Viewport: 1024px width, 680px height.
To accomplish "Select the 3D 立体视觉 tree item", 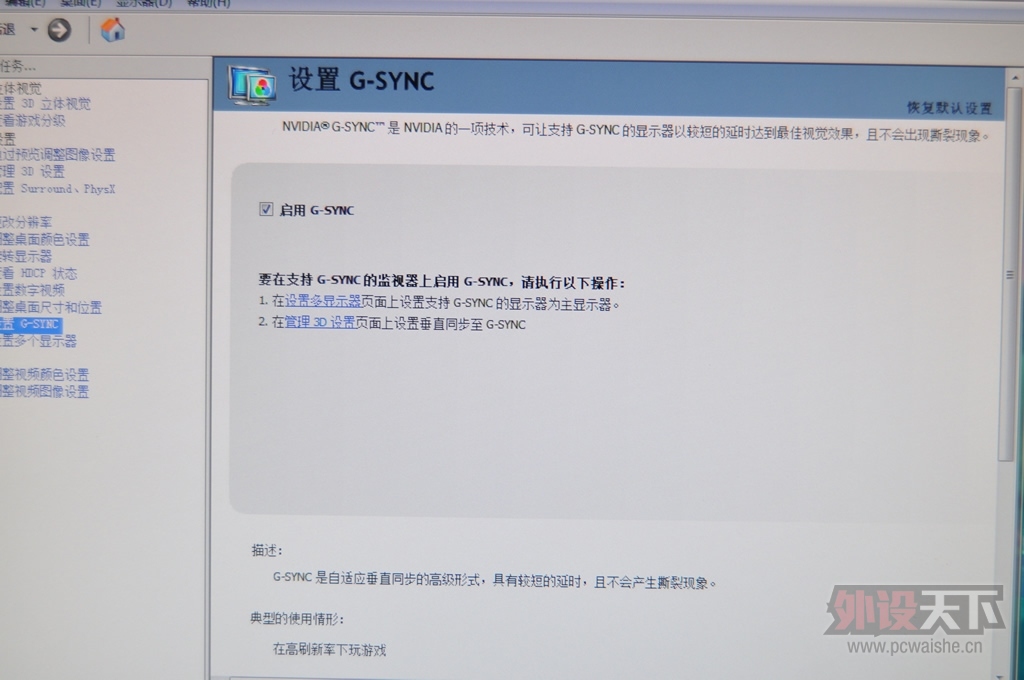I will tap(46, 104).
